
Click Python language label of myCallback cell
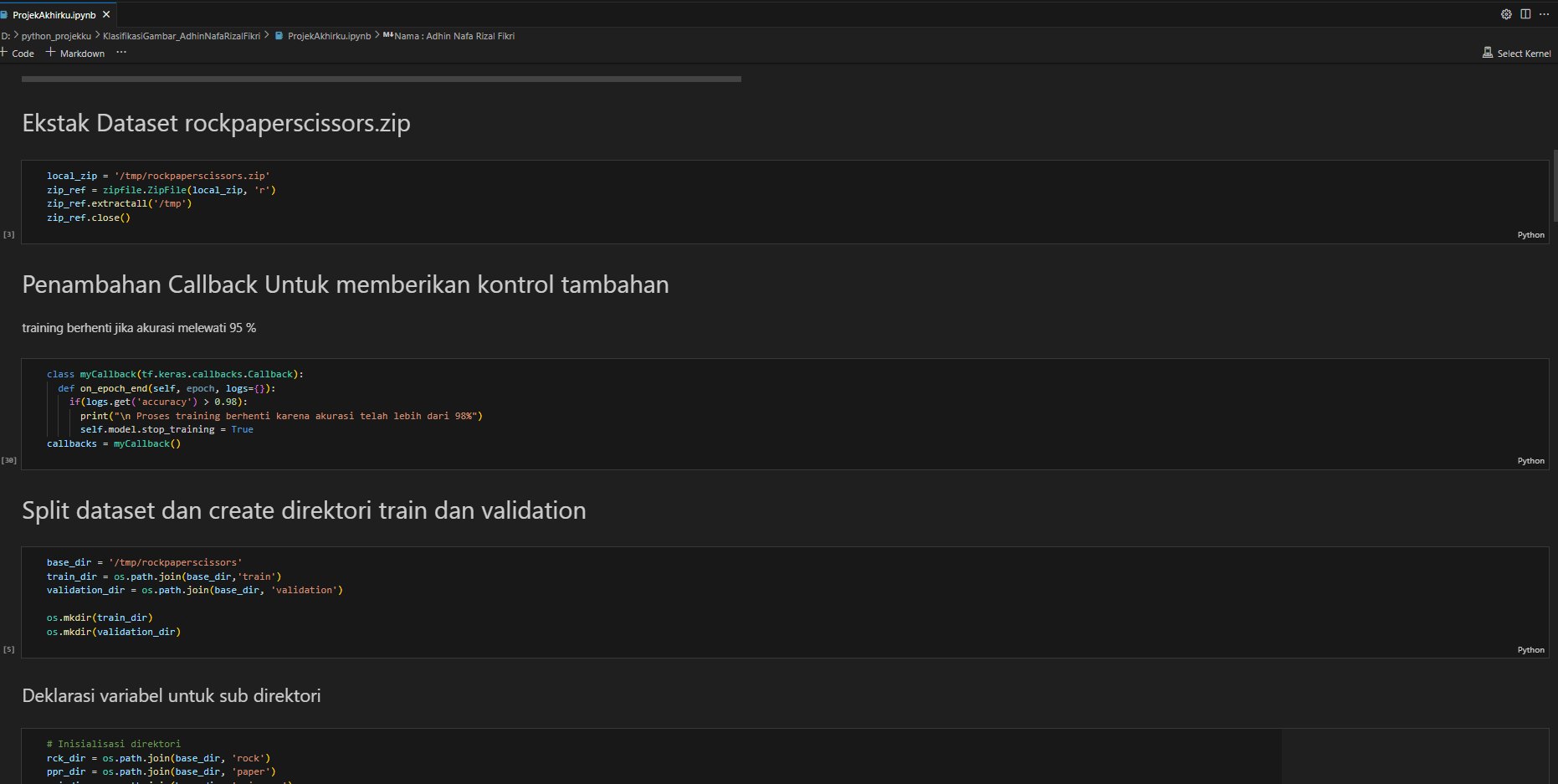tap(1530, 461)
